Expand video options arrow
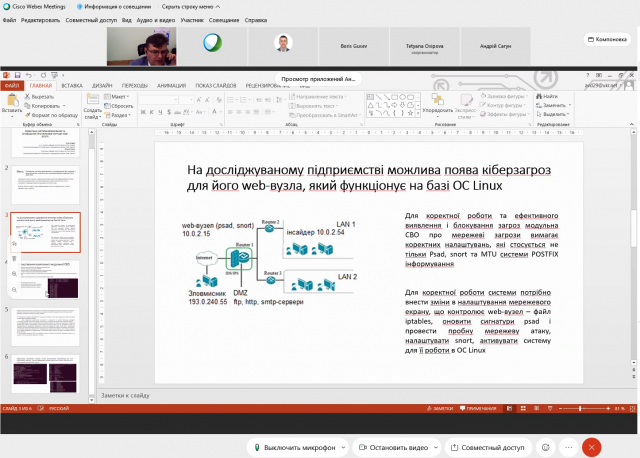The height and width of the screenshot is (458, 640). point(434,447)
